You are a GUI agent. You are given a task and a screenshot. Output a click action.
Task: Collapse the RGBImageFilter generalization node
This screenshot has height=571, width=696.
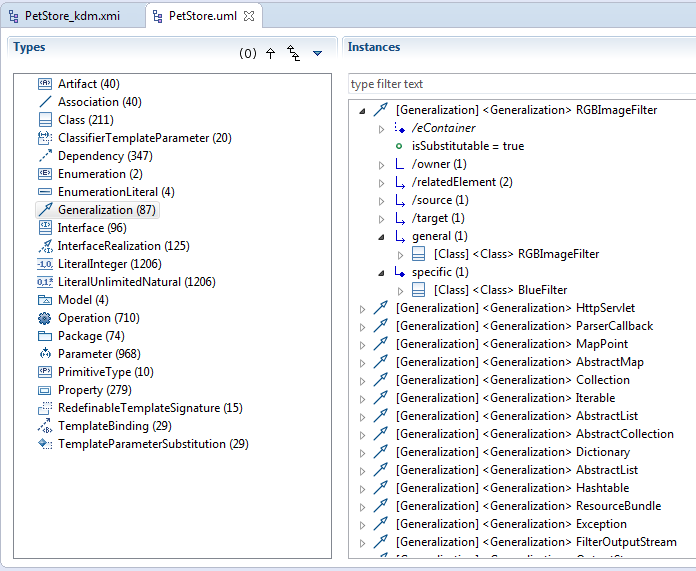(363, 111)
